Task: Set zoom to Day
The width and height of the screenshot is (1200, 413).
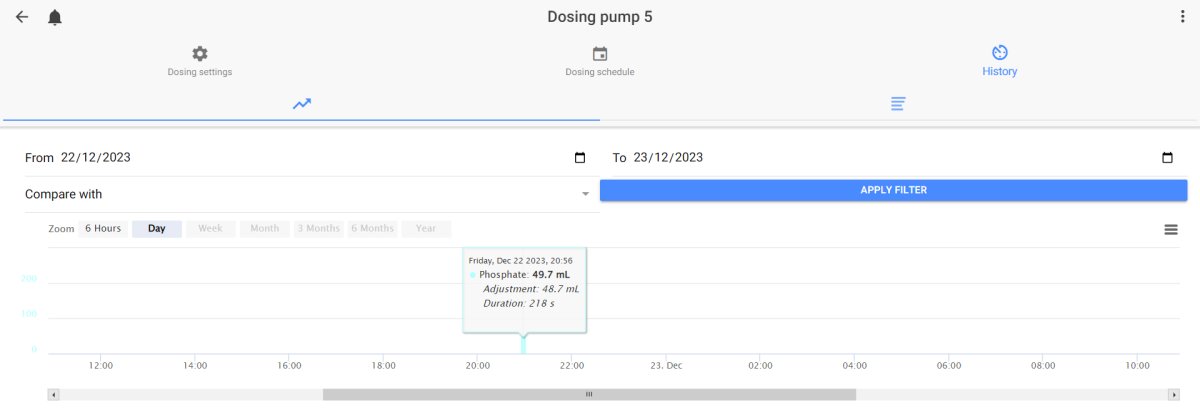Action: (x=157, y=229)
